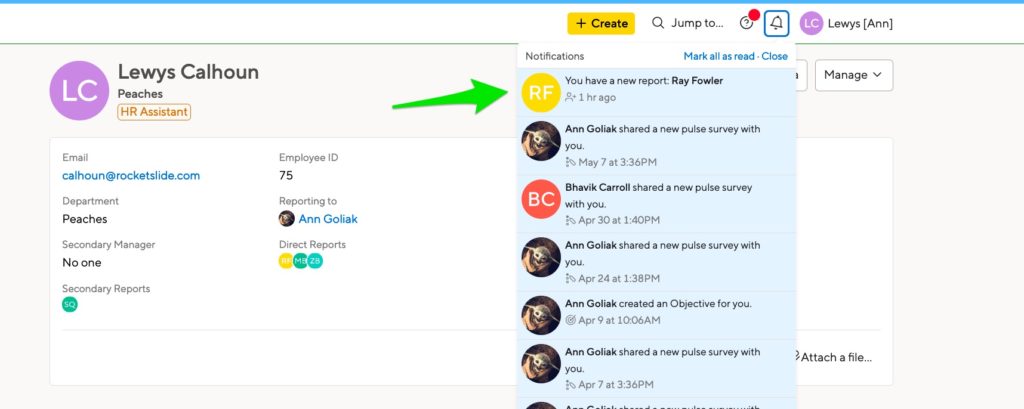
Task: Click the Lewys Calhoun name heading
Action: coord(188,72)
